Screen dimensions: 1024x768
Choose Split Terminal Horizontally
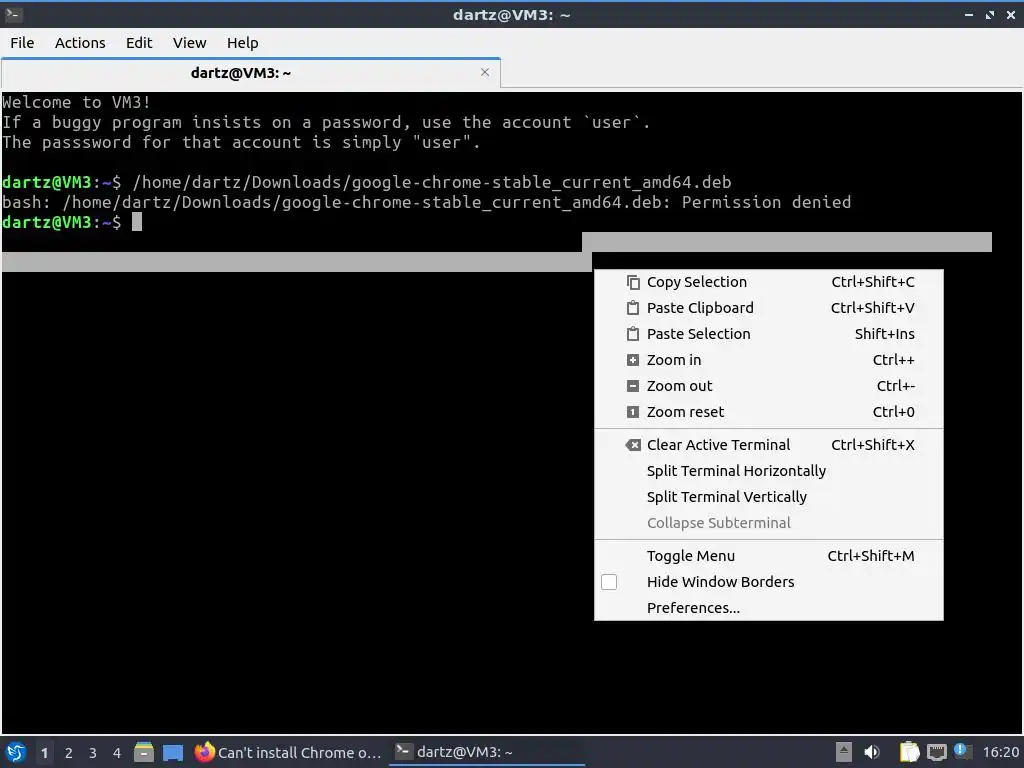pyautogui.click(x=769, y=471)
